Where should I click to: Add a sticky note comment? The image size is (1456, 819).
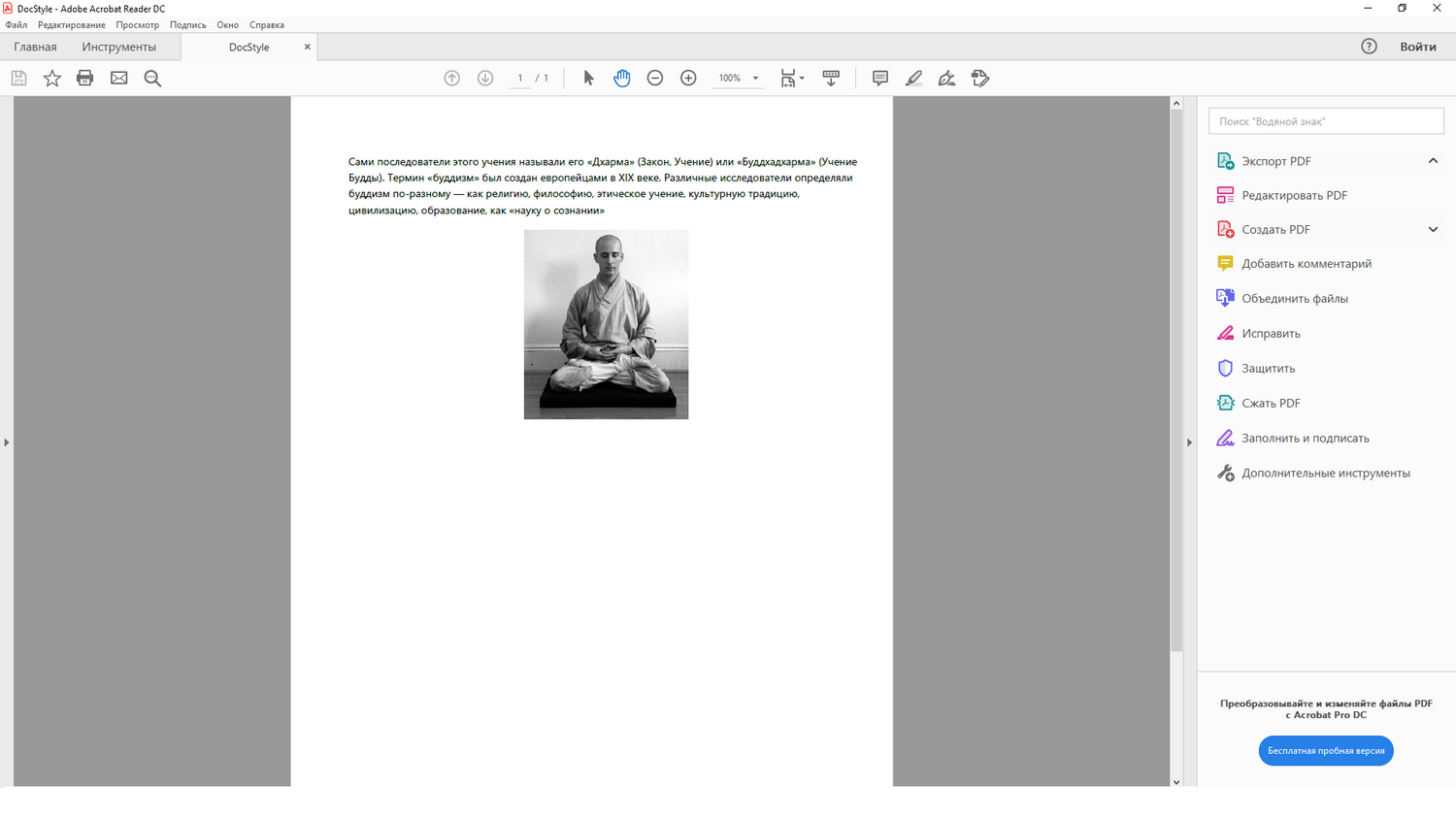880,79
